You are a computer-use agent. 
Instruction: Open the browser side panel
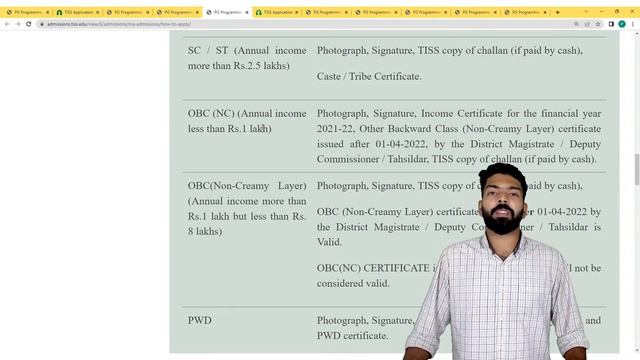click(x=611, y=24)
